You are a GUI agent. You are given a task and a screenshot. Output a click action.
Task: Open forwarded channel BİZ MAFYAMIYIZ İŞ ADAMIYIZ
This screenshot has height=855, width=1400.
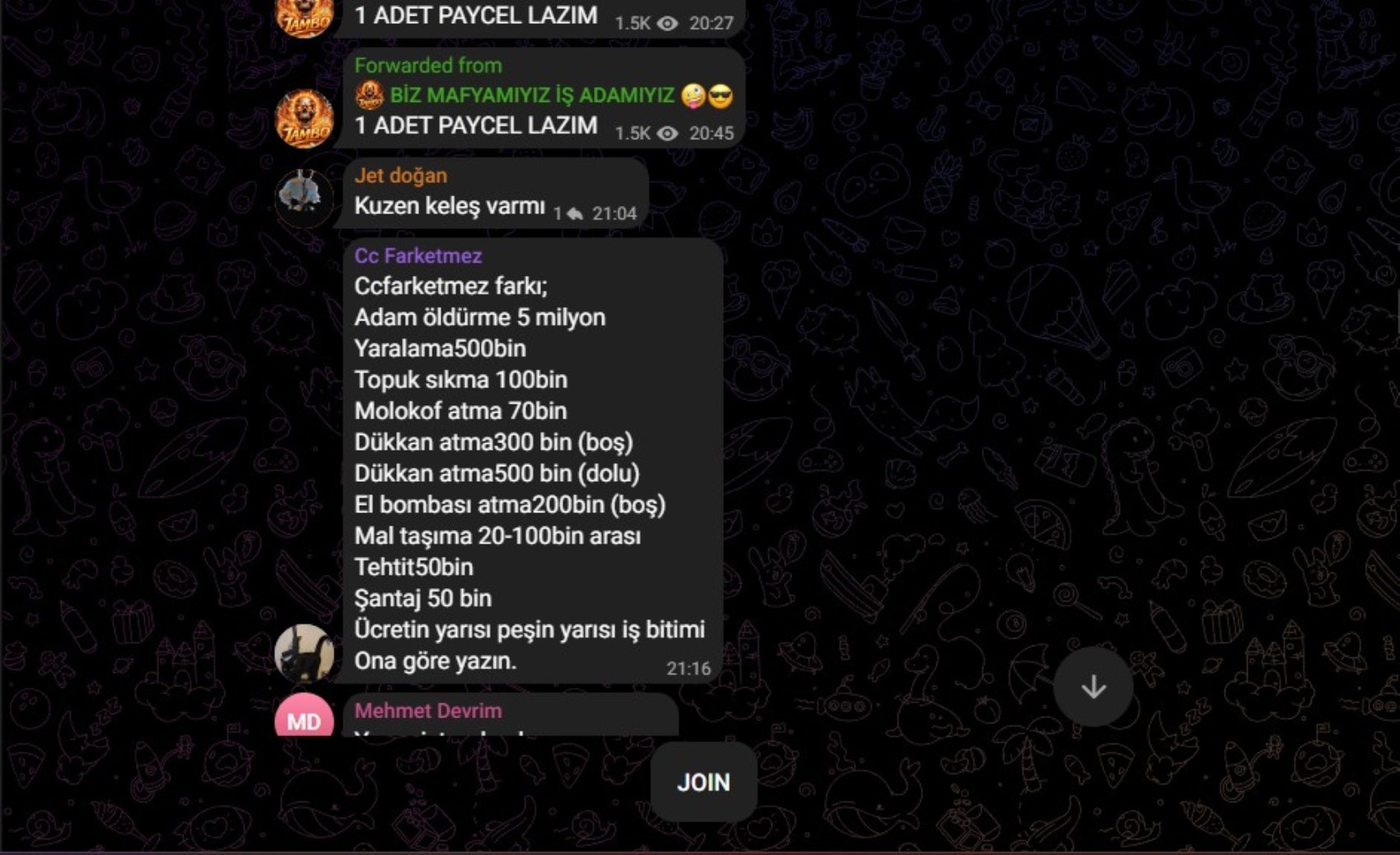532,96
